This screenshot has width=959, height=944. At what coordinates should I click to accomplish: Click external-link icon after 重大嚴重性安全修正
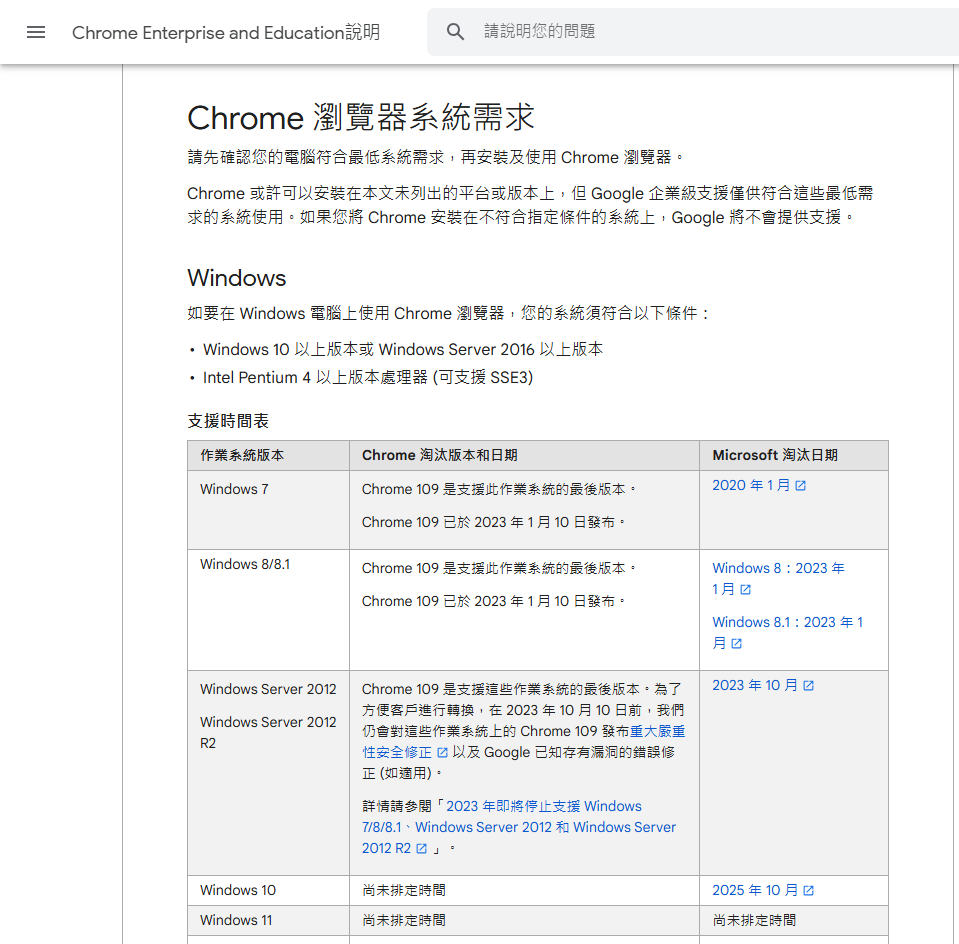tap(443, 753)
